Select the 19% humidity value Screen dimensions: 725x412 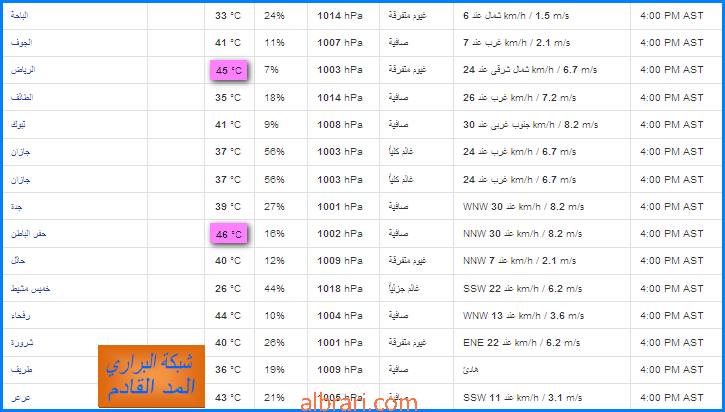(x=274, y=370)
